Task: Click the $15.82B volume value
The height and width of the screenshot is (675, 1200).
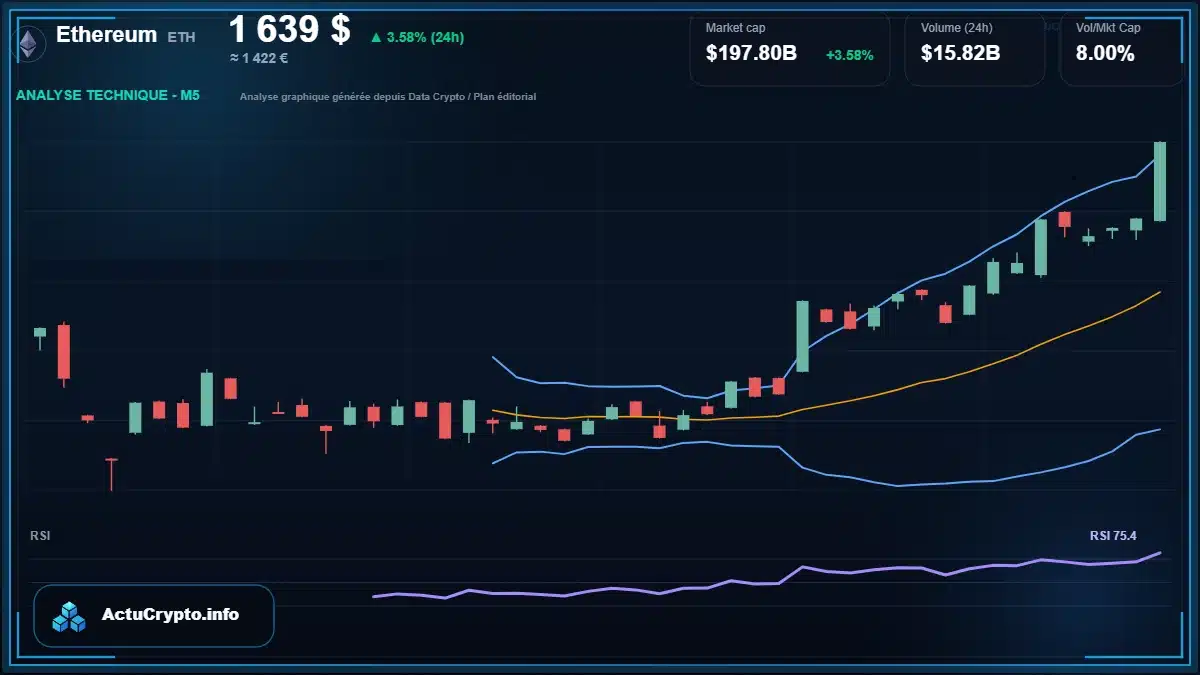Action: [960, 54]
